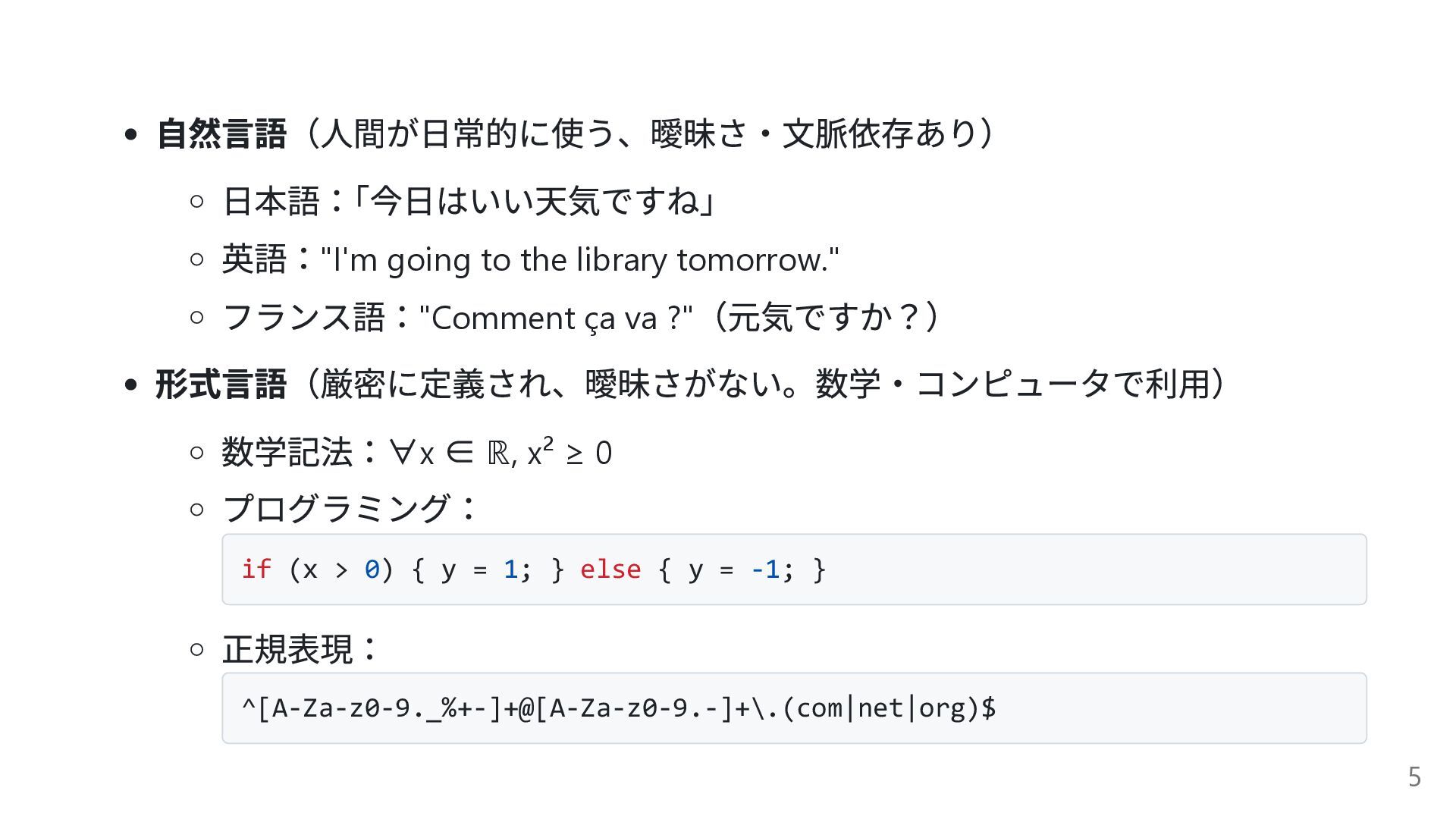This screenshot has width=1456, height=819.
Task: Click the 日本語 bullet label
Action: pos(271,201)
